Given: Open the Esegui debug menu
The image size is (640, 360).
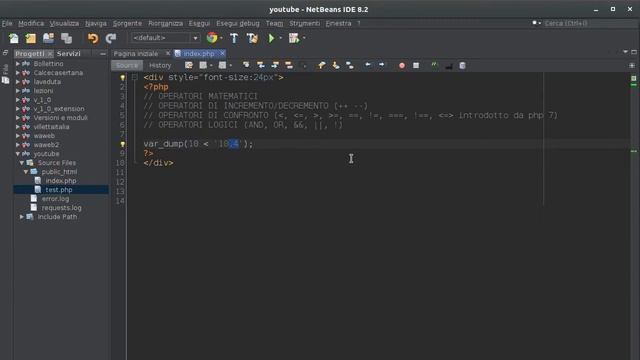Looking at the screenshot, I should click(238, 24).
